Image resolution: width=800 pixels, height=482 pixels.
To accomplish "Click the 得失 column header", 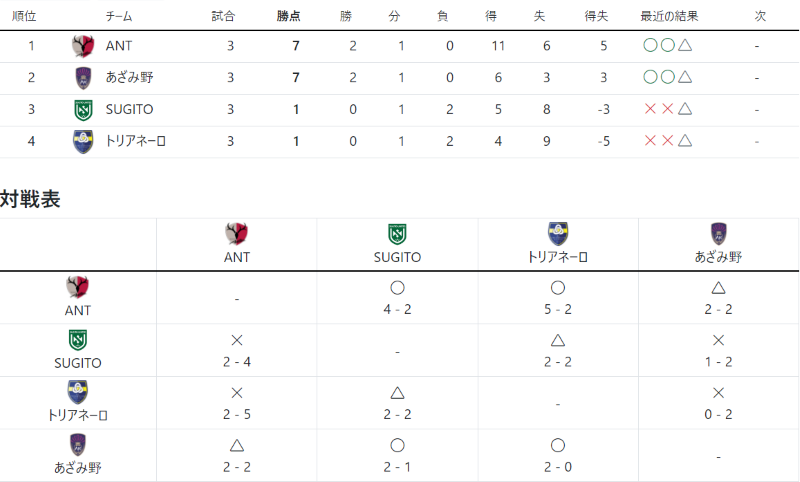I will [x=596, y=16].
